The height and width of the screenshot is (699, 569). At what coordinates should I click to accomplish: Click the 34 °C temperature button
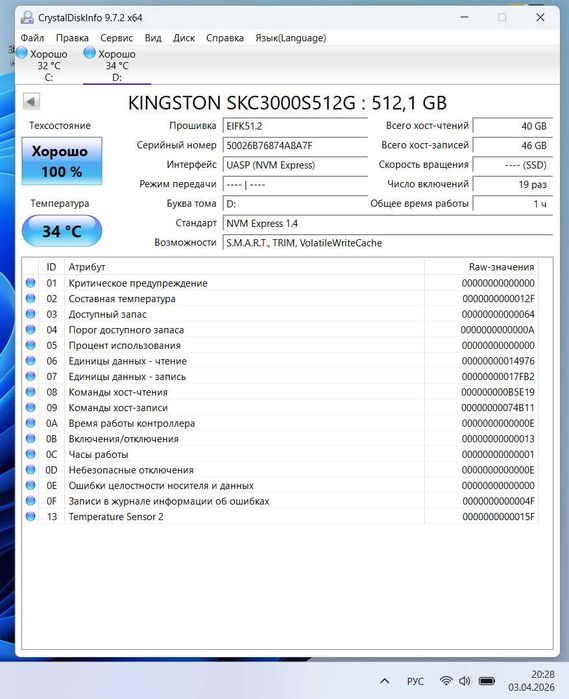pyautogui.click(x=62, y=231)
